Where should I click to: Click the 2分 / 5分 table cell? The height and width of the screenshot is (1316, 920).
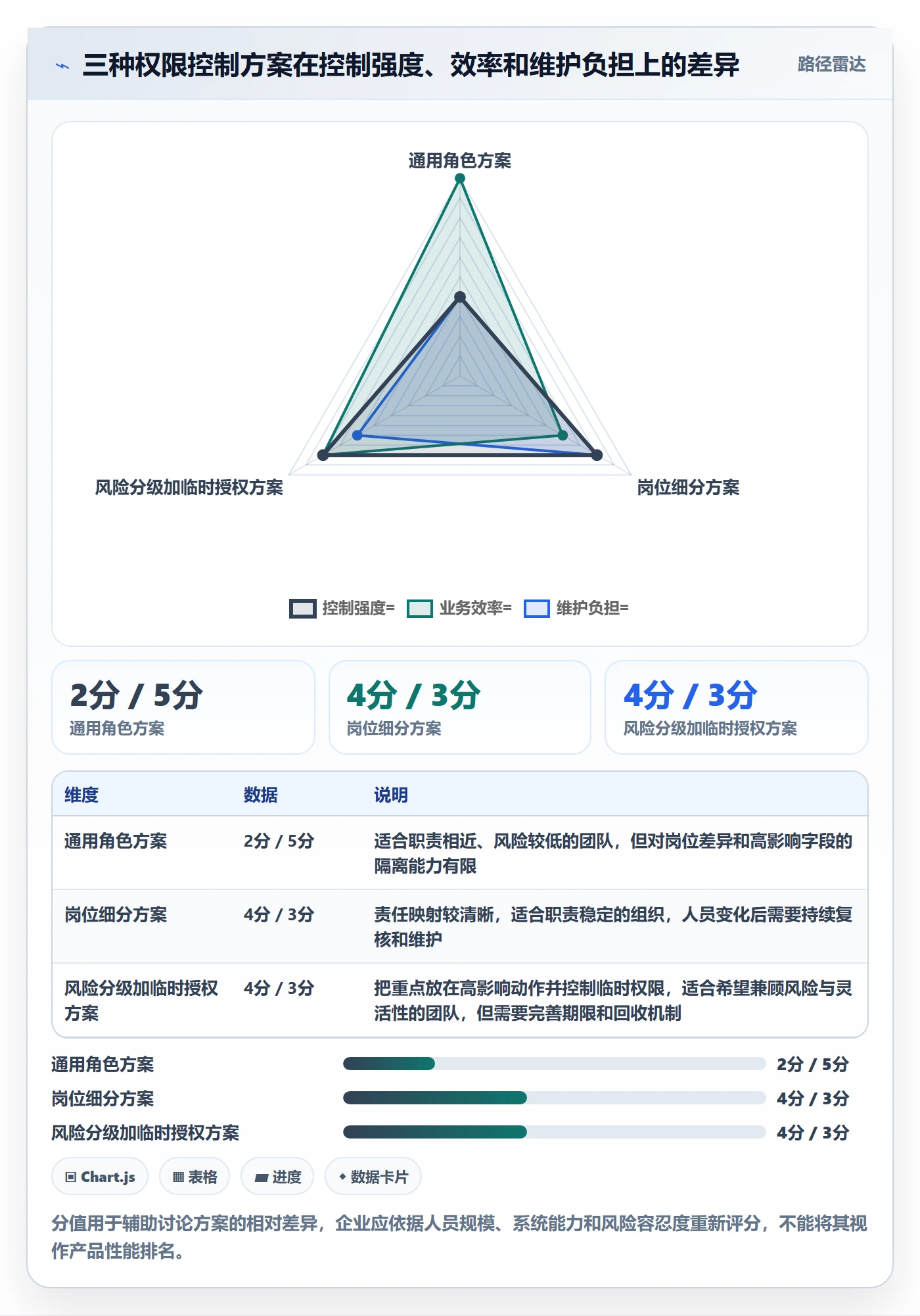pos(279,841)
